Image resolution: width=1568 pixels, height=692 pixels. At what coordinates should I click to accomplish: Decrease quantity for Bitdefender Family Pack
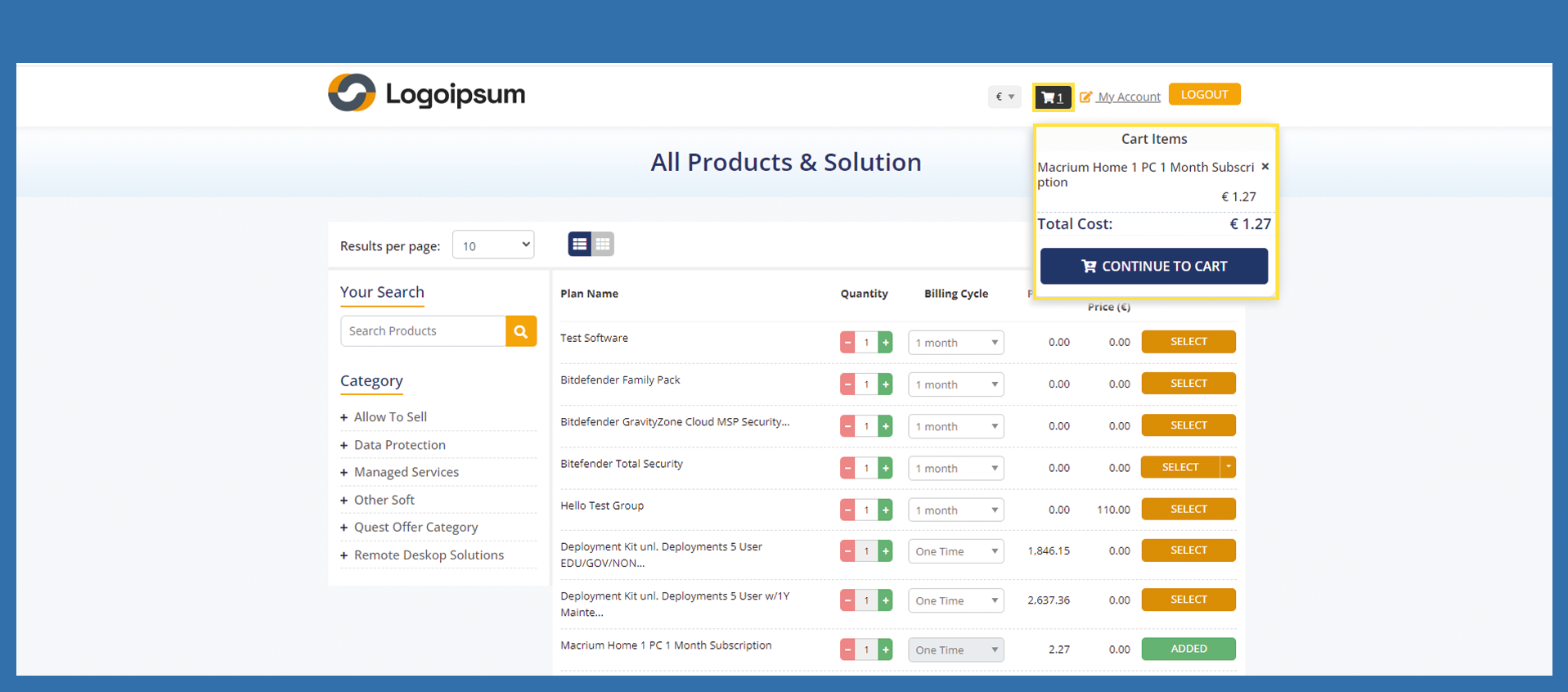(847, 384)
